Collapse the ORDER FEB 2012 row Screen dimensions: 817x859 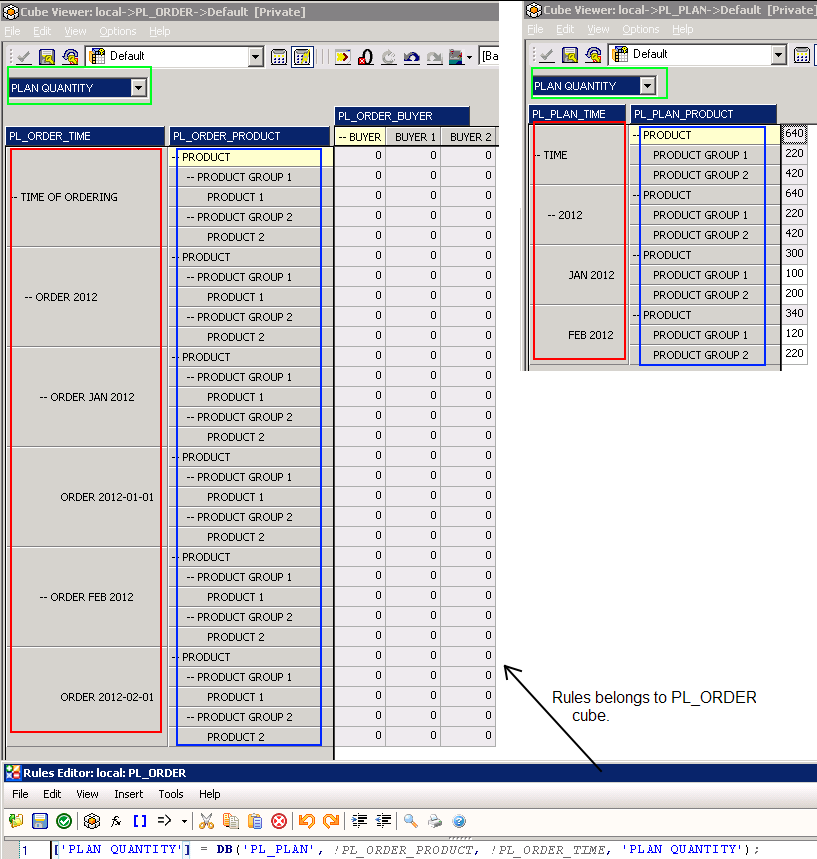point(43,597)
